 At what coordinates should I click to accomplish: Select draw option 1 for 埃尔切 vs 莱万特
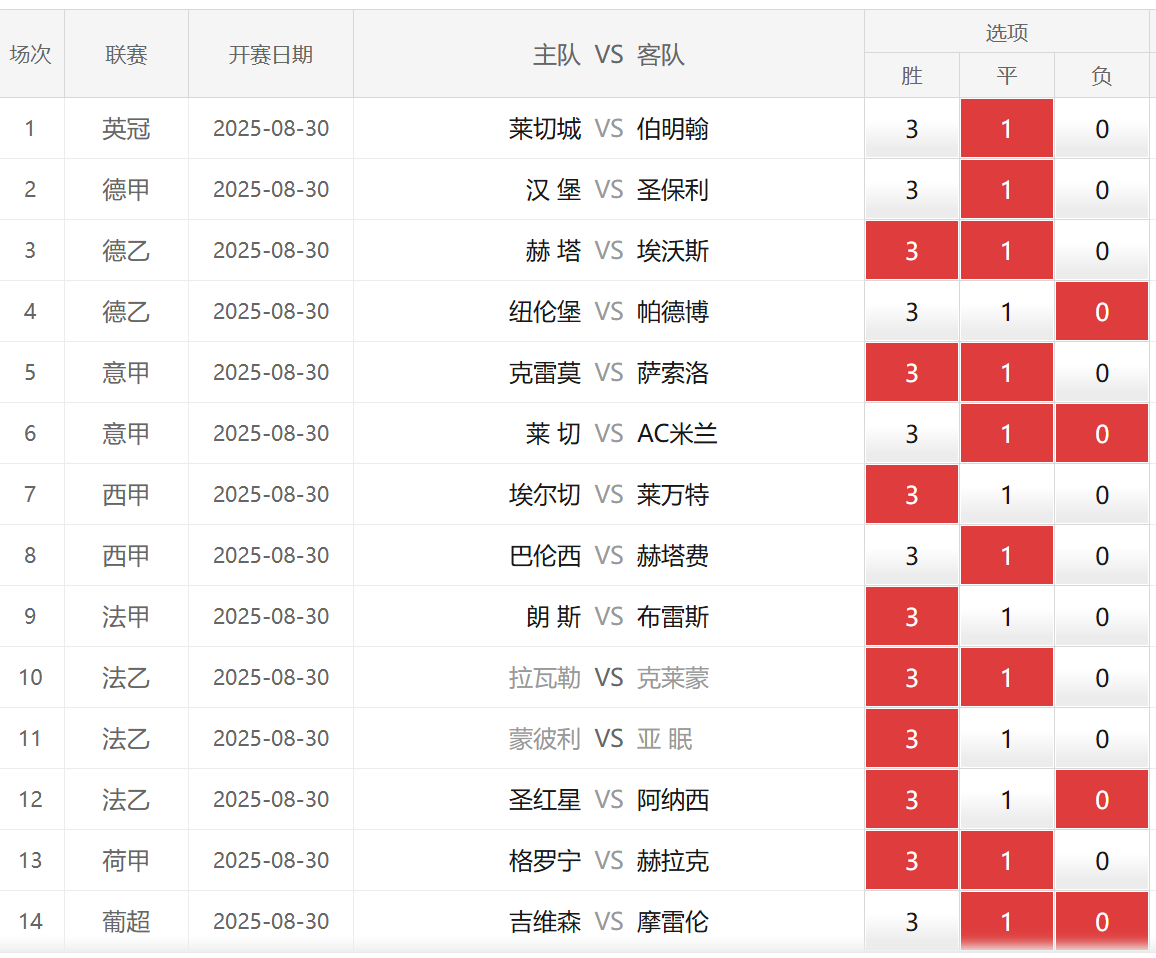point(1007,494)
